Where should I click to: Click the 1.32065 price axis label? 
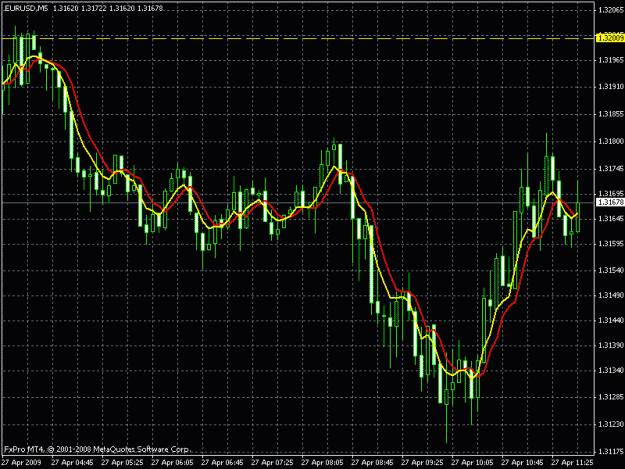[611, 10]
